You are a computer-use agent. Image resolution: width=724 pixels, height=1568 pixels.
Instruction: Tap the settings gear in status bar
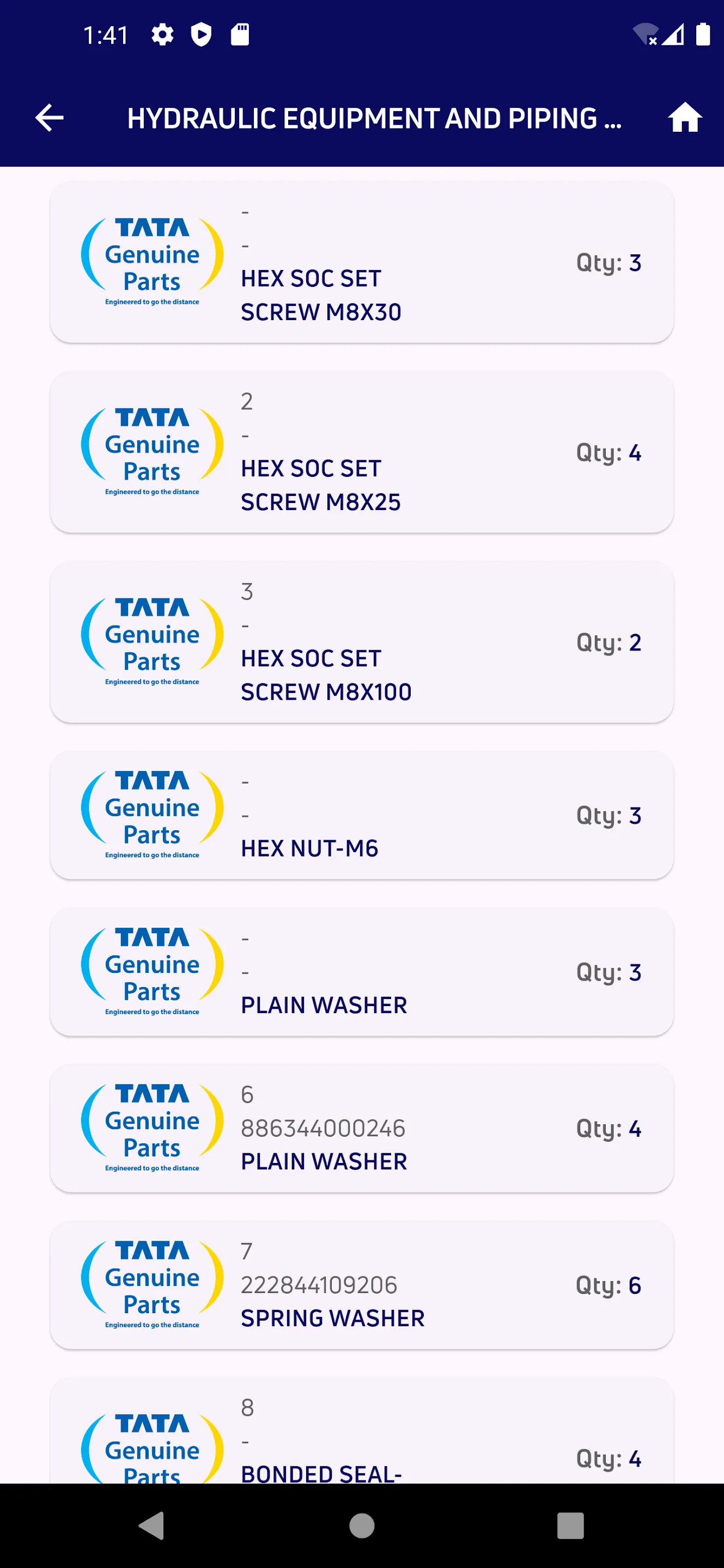click(162, 35)
